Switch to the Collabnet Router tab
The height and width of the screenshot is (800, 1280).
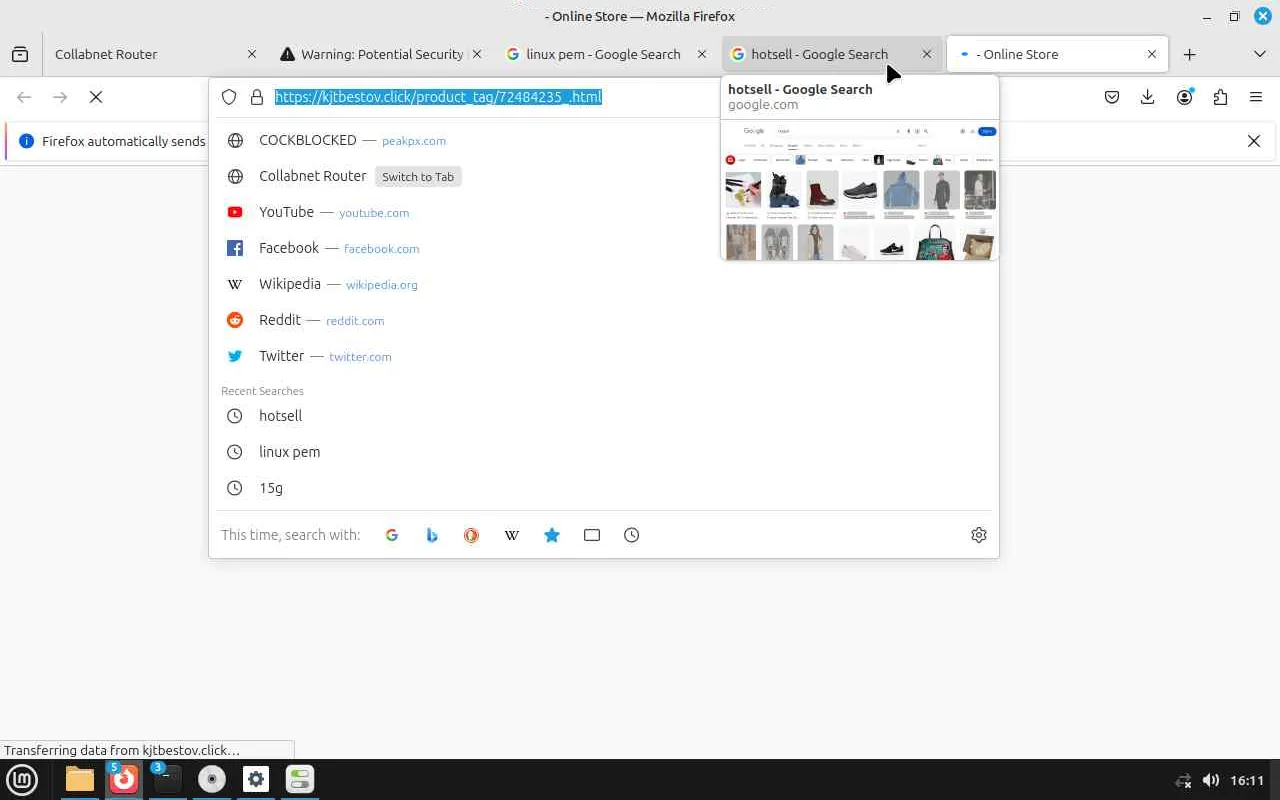(x=153, y=54)
